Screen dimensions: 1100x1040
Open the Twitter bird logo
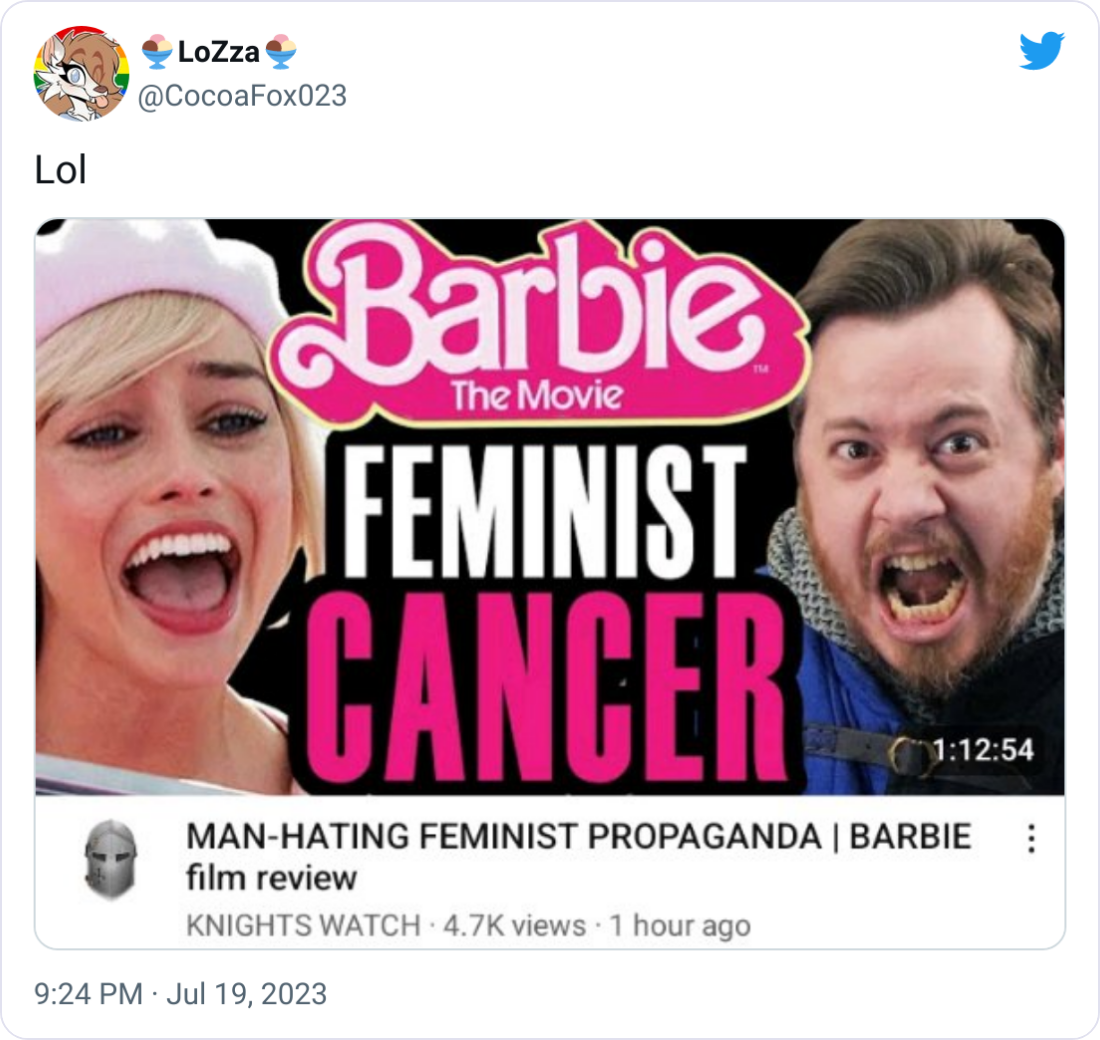point(1042,50)
